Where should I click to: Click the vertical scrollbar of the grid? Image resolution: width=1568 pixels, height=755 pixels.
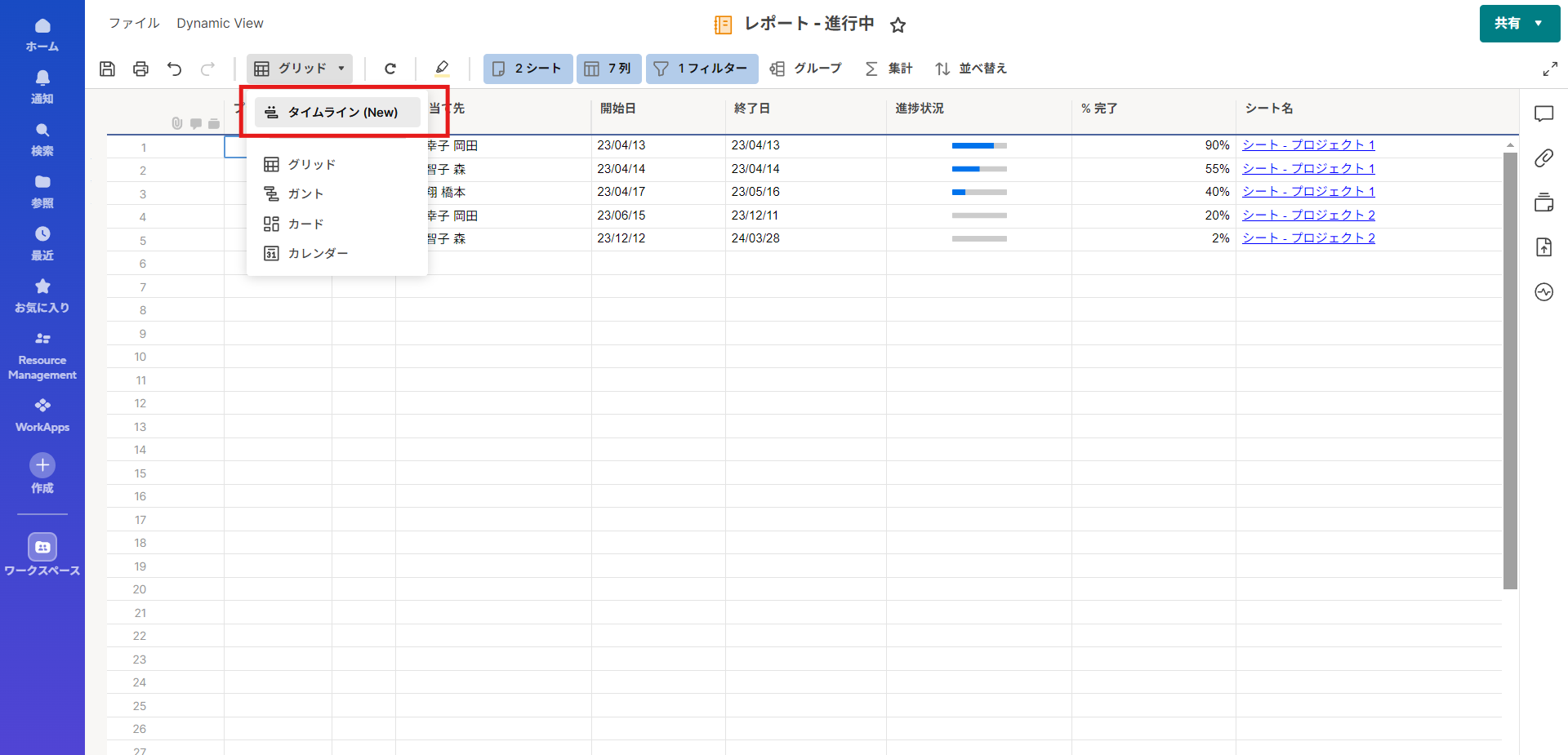pos(1510,367)
